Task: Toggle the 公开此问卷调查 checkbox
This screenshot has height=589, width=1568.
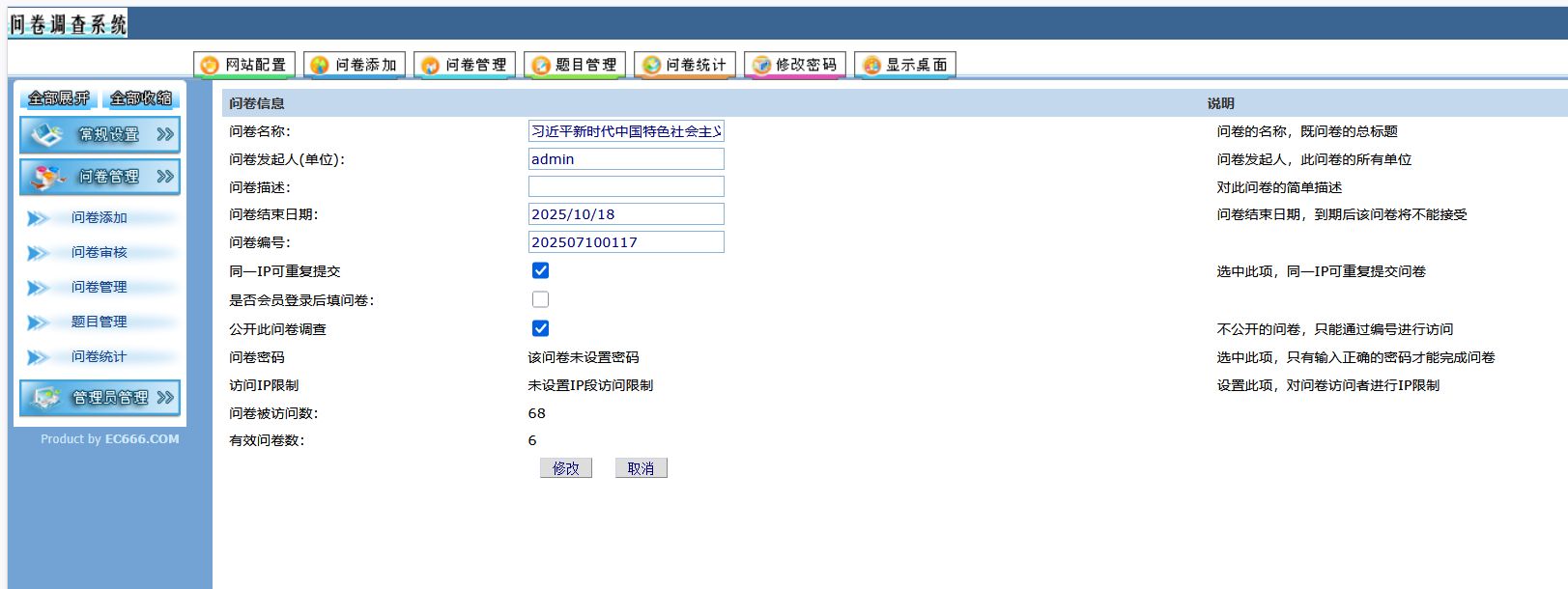Action: tap(540, 328)
